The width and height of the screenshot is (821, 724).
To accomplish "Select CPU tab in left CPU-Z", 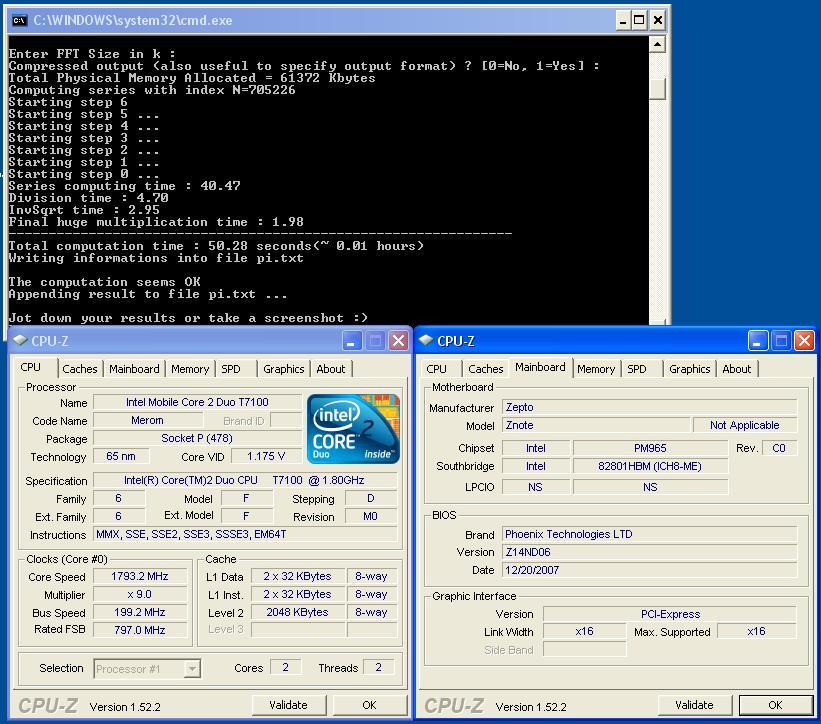I will [33, 367].
